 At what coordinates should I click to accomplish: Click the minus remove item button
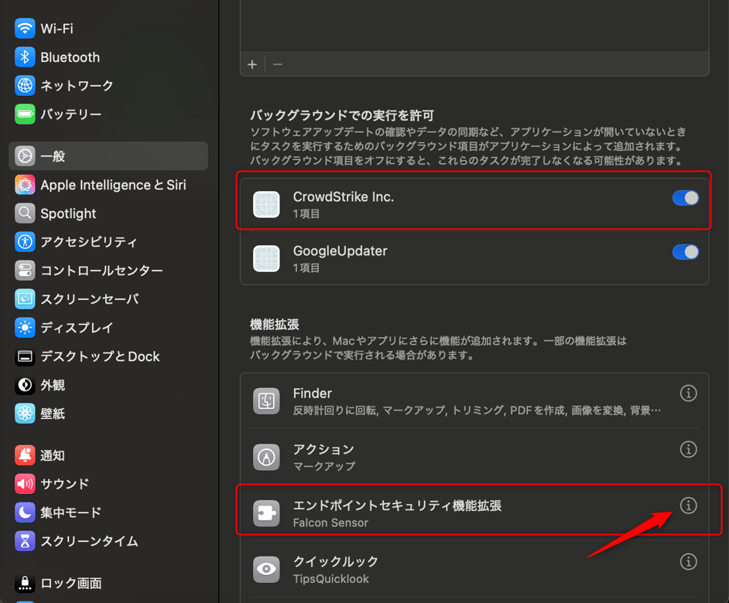click(x=278, y=64)
